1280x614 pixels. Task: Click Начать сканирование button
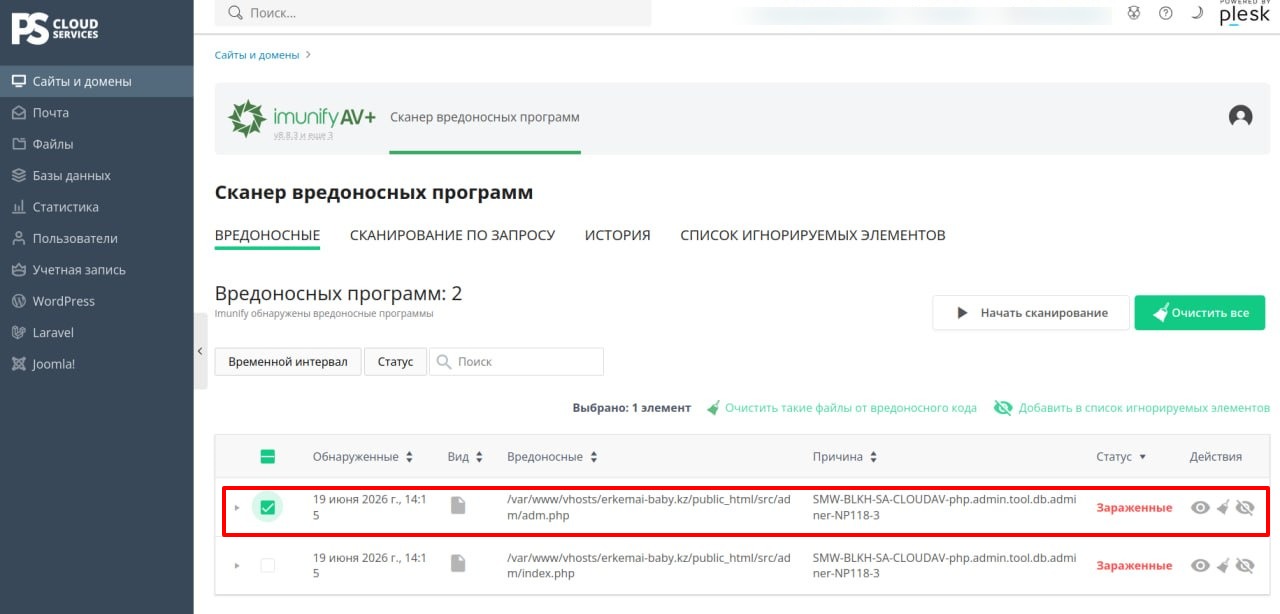click(x=1031, y=313)
